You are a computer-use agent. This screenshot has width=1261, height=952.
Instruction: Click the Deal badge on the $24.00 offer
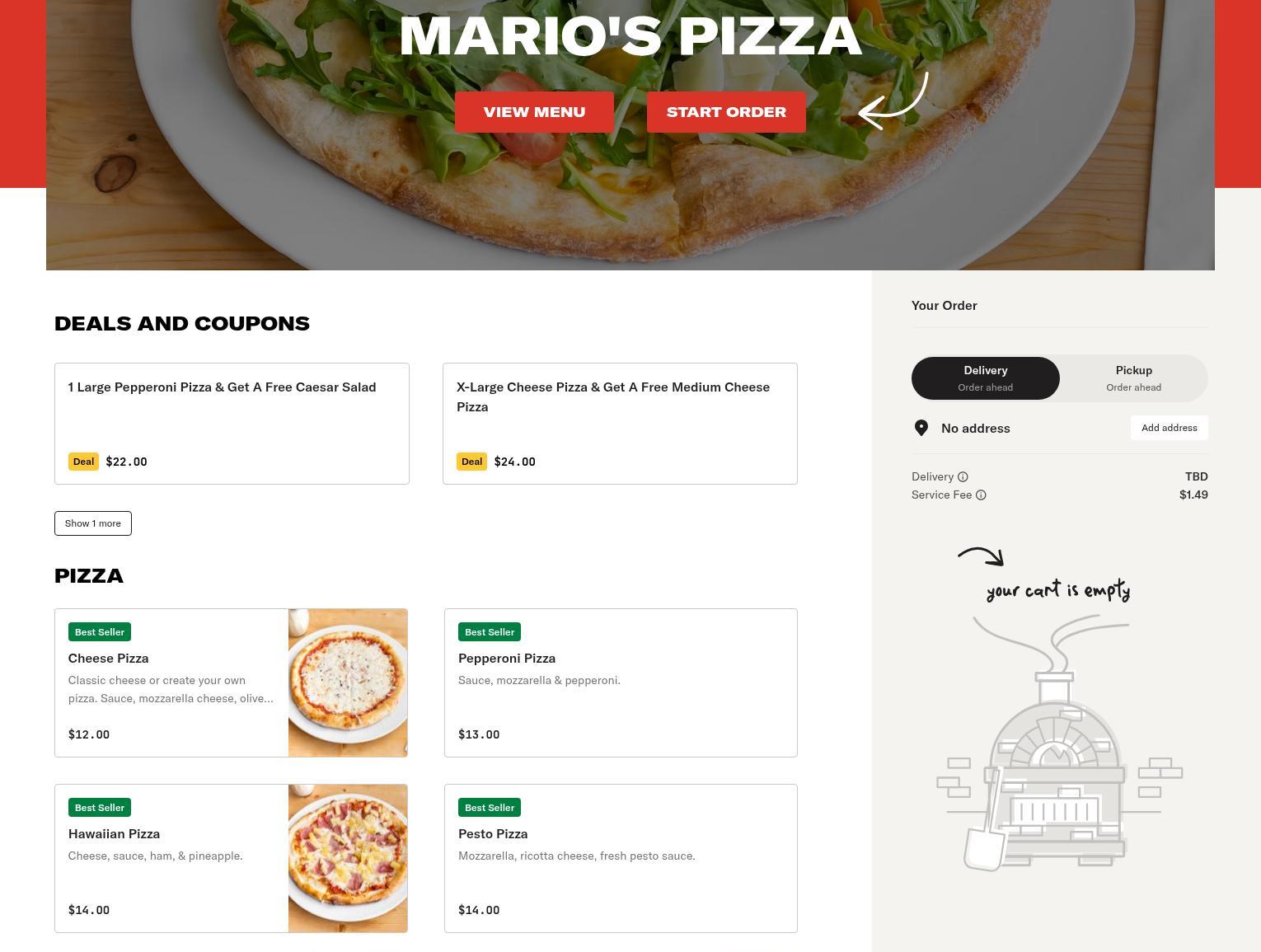pyautogui.click(x=471, y=462)
